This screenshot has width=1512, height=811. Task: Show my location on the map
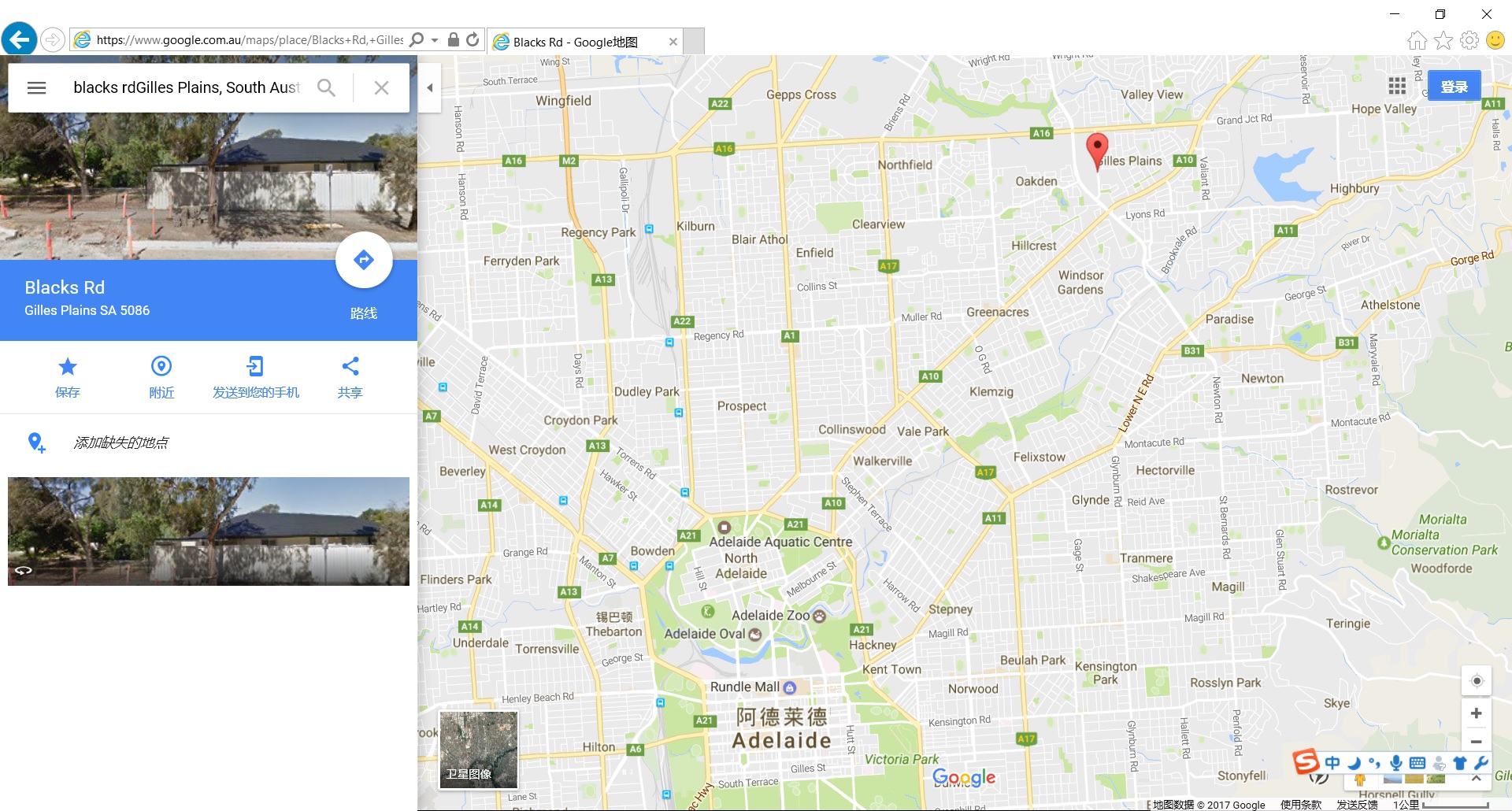click(1477, 681)
